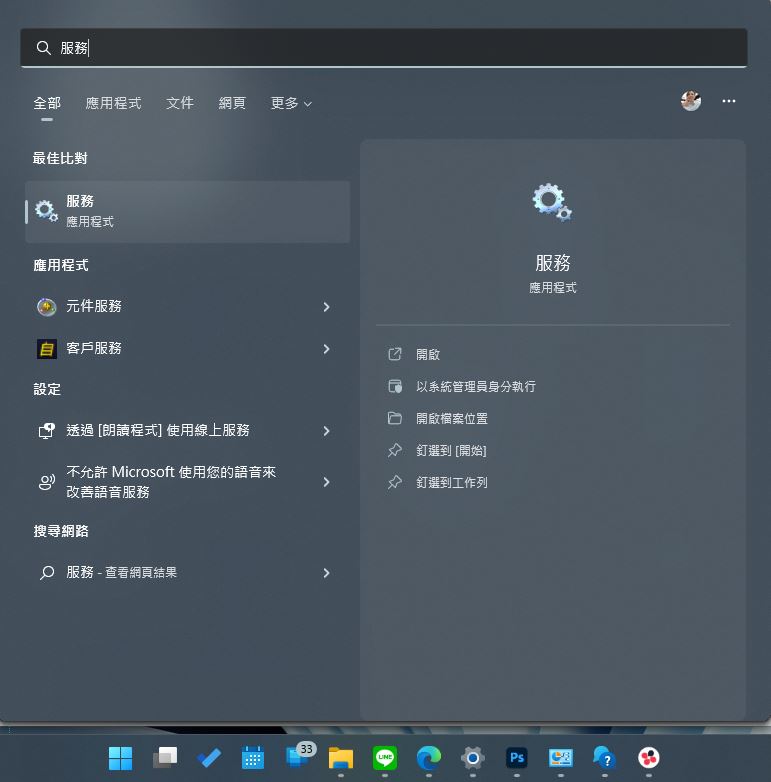Expand 透過 [朗讀程式] 使用線上服務 chevron
Screen dimensions: 771x782
326,431
